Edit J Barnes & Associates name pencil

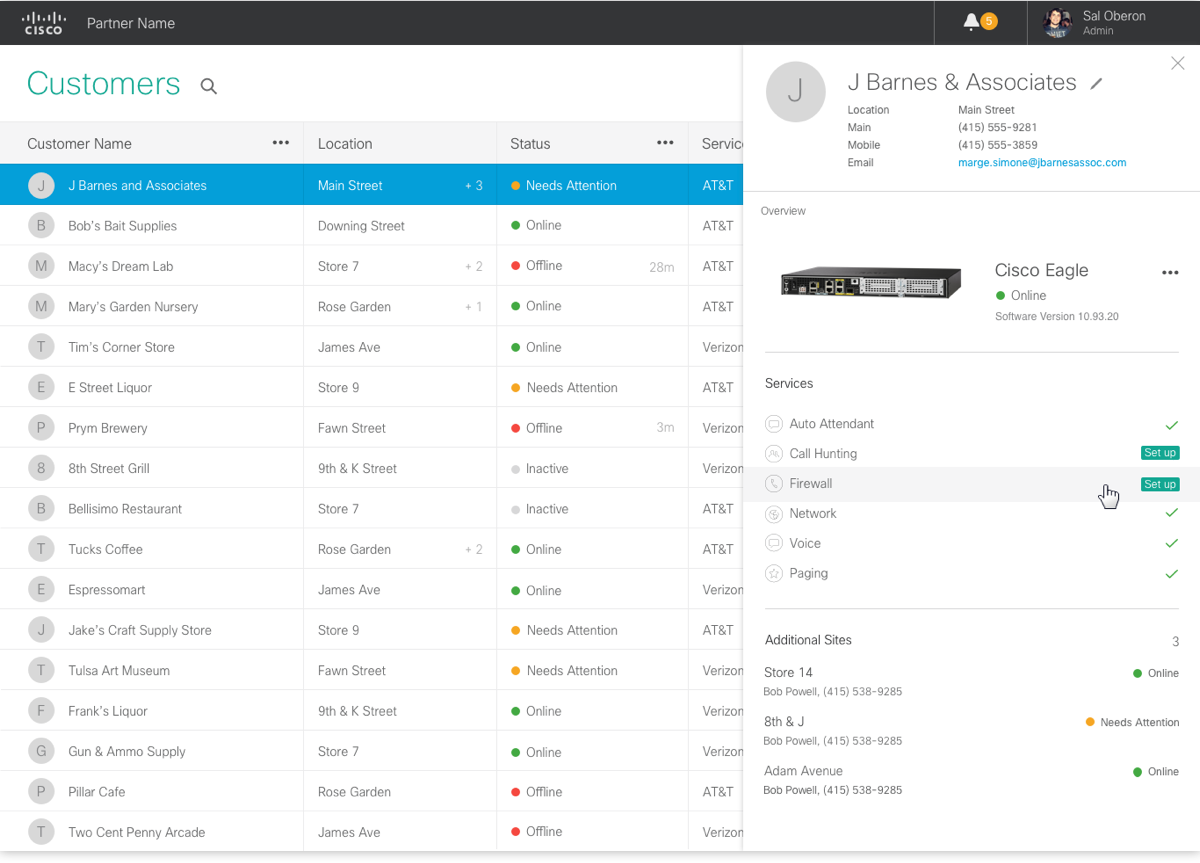pyautogui.click(x=1096, y=84)
